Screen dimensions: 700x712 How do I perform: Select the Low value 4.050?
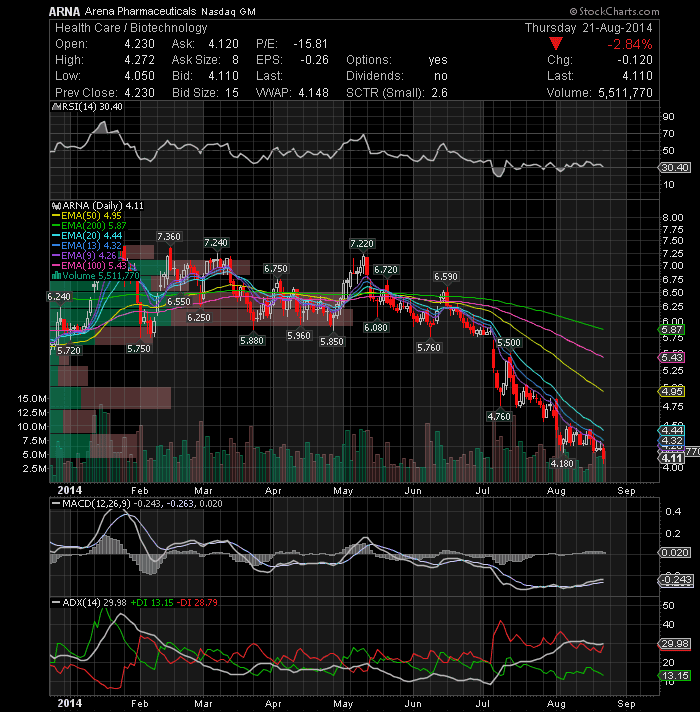(139, 76)
